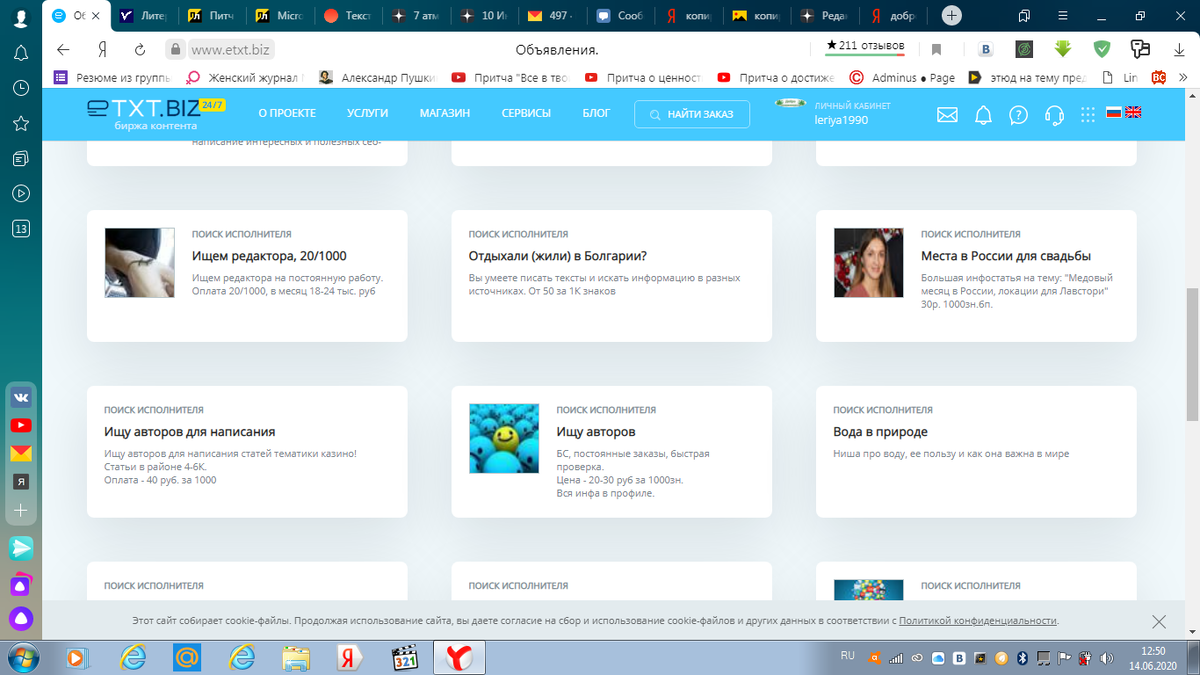Open ad 'Вода в природе'
This screenshot has width=1200, height=675.
881,432
